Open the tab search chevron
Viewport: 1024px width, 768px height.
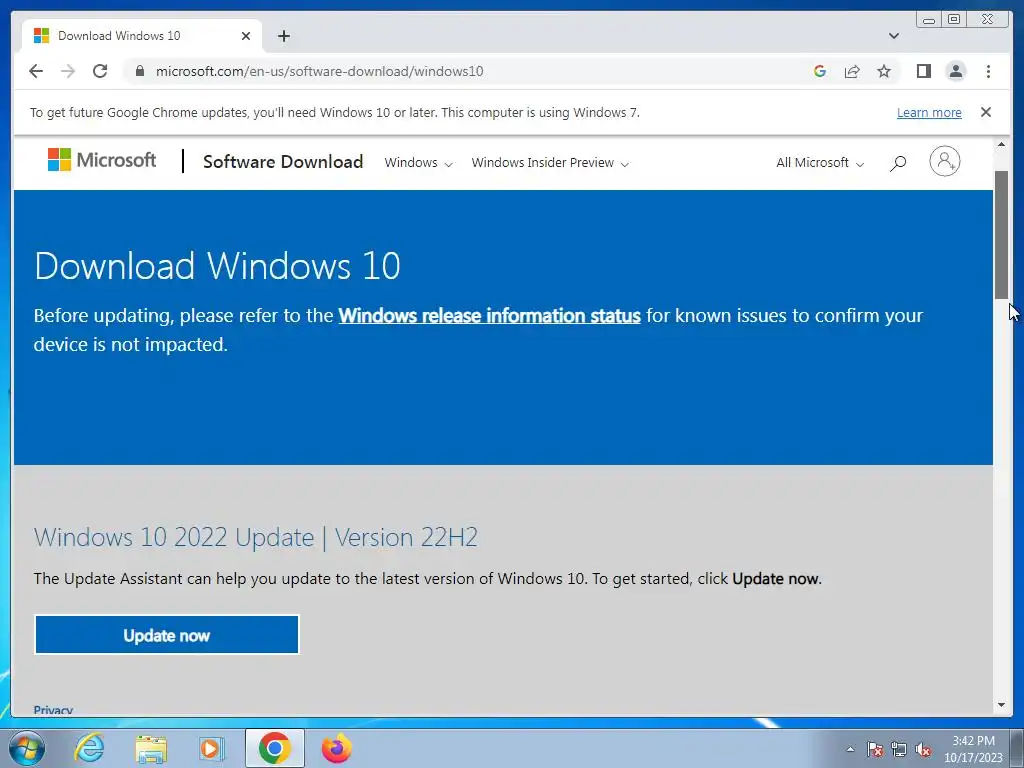click(893, 36)
